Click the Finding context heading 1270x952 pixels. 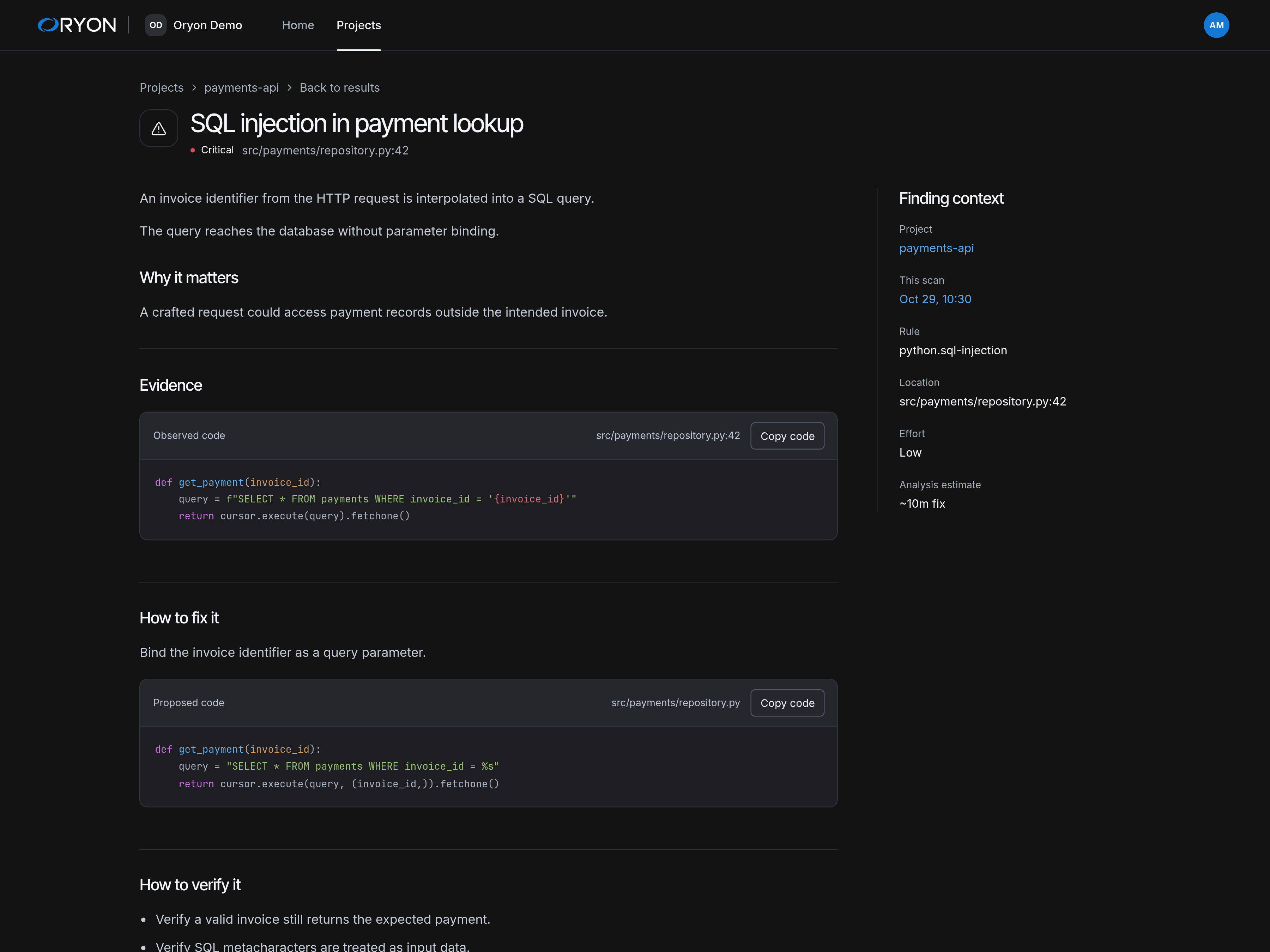click(x=951, y=199)
